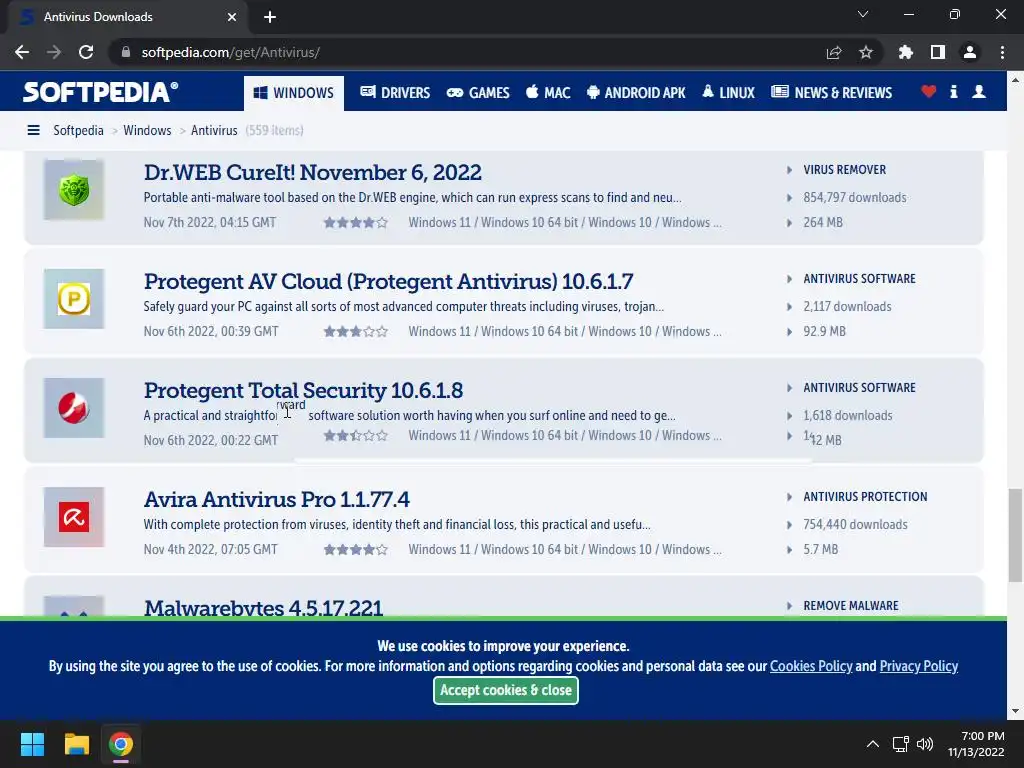
Task: Open Protegent Total Security 10.6.1.8 title
Action: tap(303, 391)
